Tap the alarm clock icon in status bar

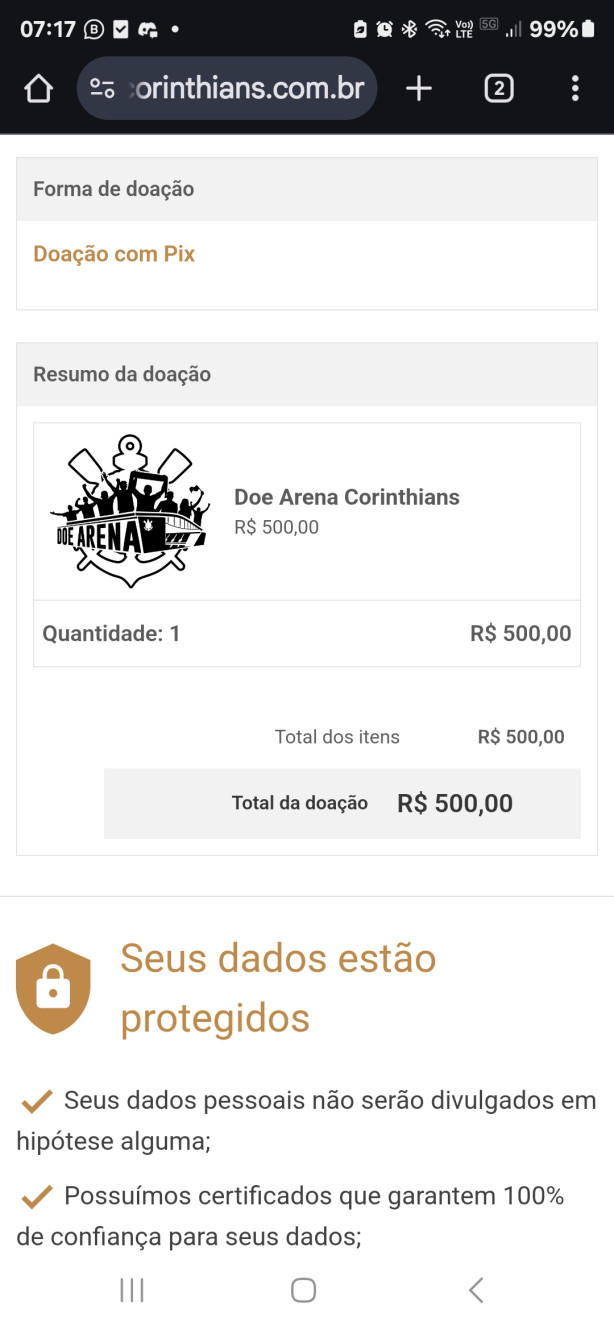pyautogui.click(x=385, y=30)
